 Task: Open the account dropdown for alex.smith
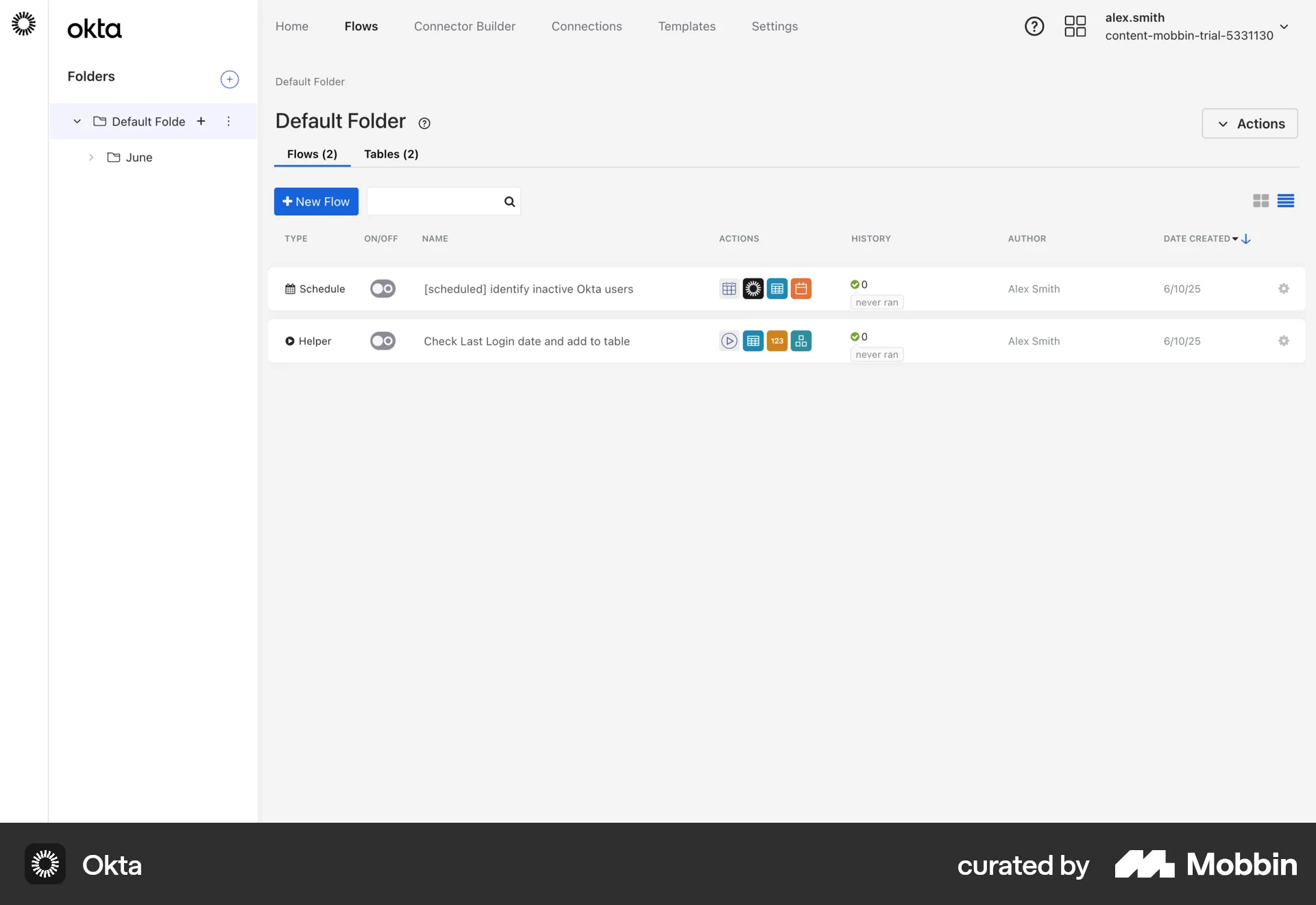coord(1285,27)
